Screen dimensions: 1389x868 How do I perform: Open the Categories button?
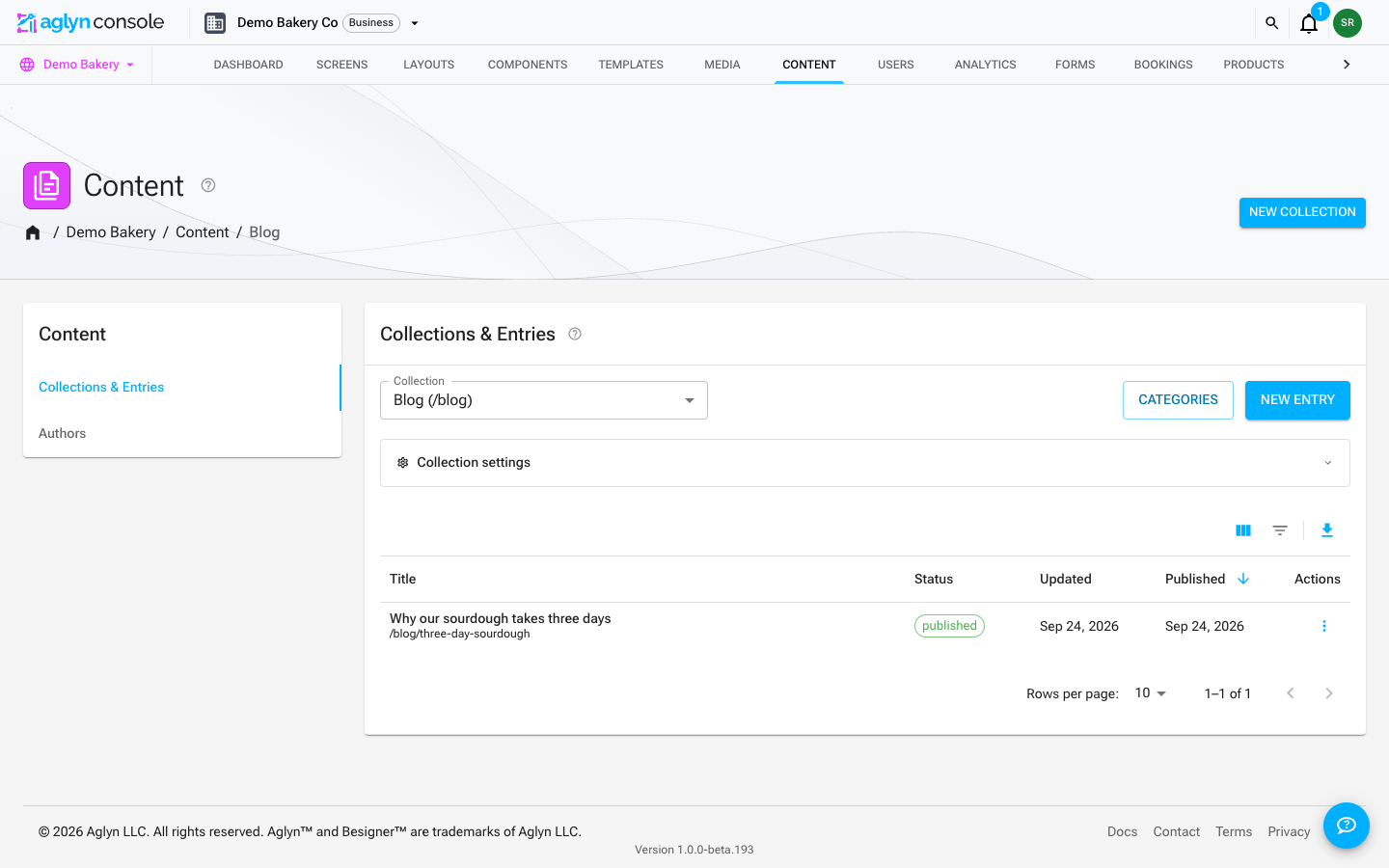click(1178, 400)
